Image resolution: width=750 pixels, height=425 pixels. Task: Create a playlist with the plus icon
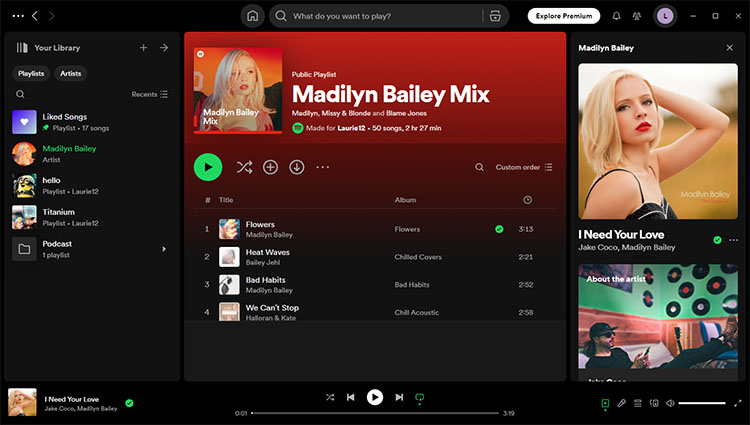pos(143,47)
